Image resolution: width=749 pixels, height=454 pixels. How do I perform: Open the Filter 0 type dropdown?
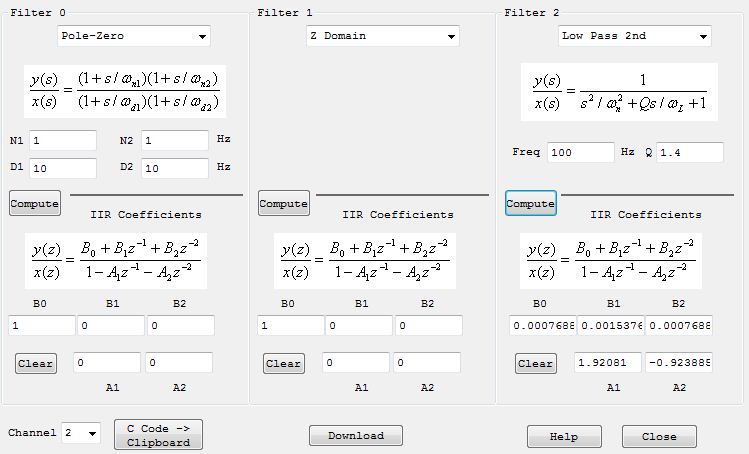point(133,36)
